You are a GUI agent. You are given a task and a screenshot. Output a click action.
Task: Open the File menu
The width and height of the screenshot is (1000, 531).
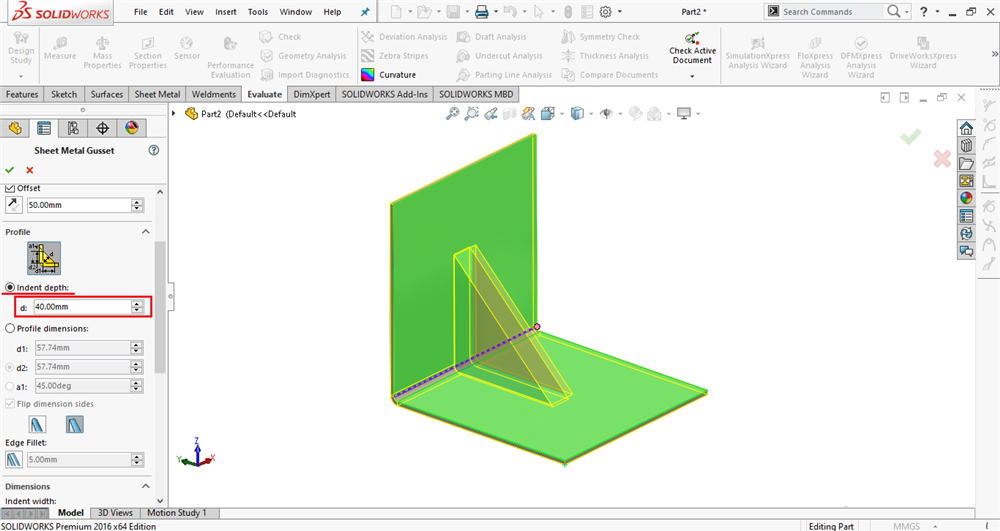pyautogui.click(x=140, y=12)
